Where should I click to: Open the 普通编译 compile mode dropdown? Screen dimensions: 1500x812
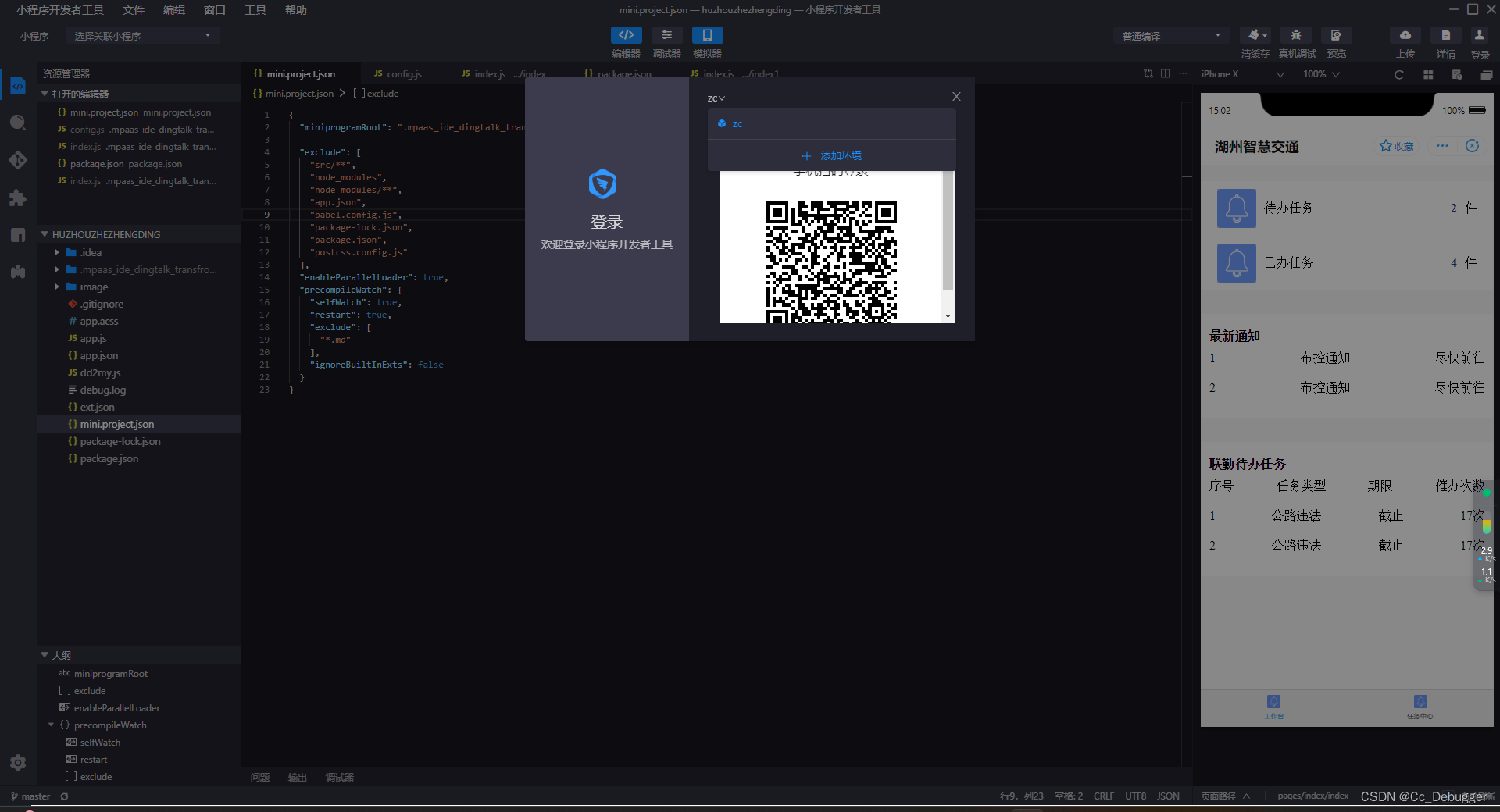click(x=1171, y=36)
